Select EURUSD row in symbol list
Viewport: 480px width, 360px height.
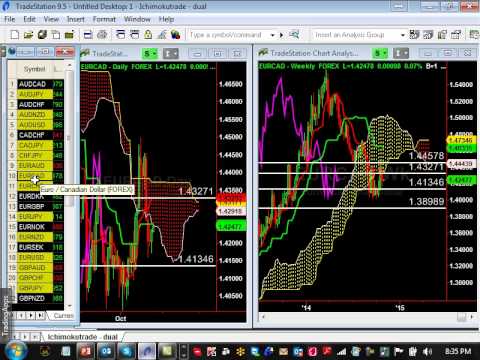[35, 257]
